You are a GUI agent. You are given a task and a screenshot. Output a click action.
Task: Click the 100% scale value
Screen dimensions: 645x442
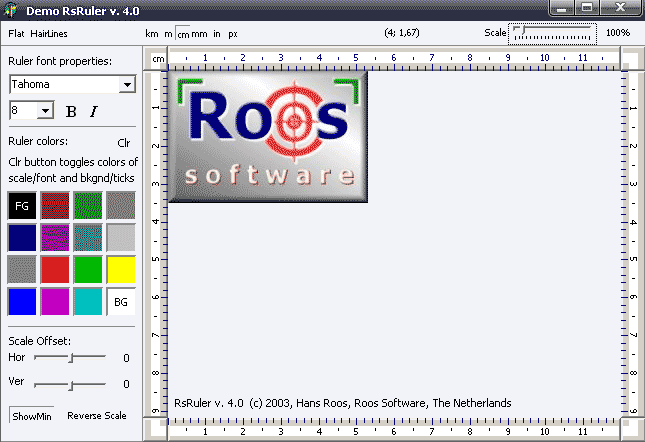pyautogui.click(x=618, y=32)
